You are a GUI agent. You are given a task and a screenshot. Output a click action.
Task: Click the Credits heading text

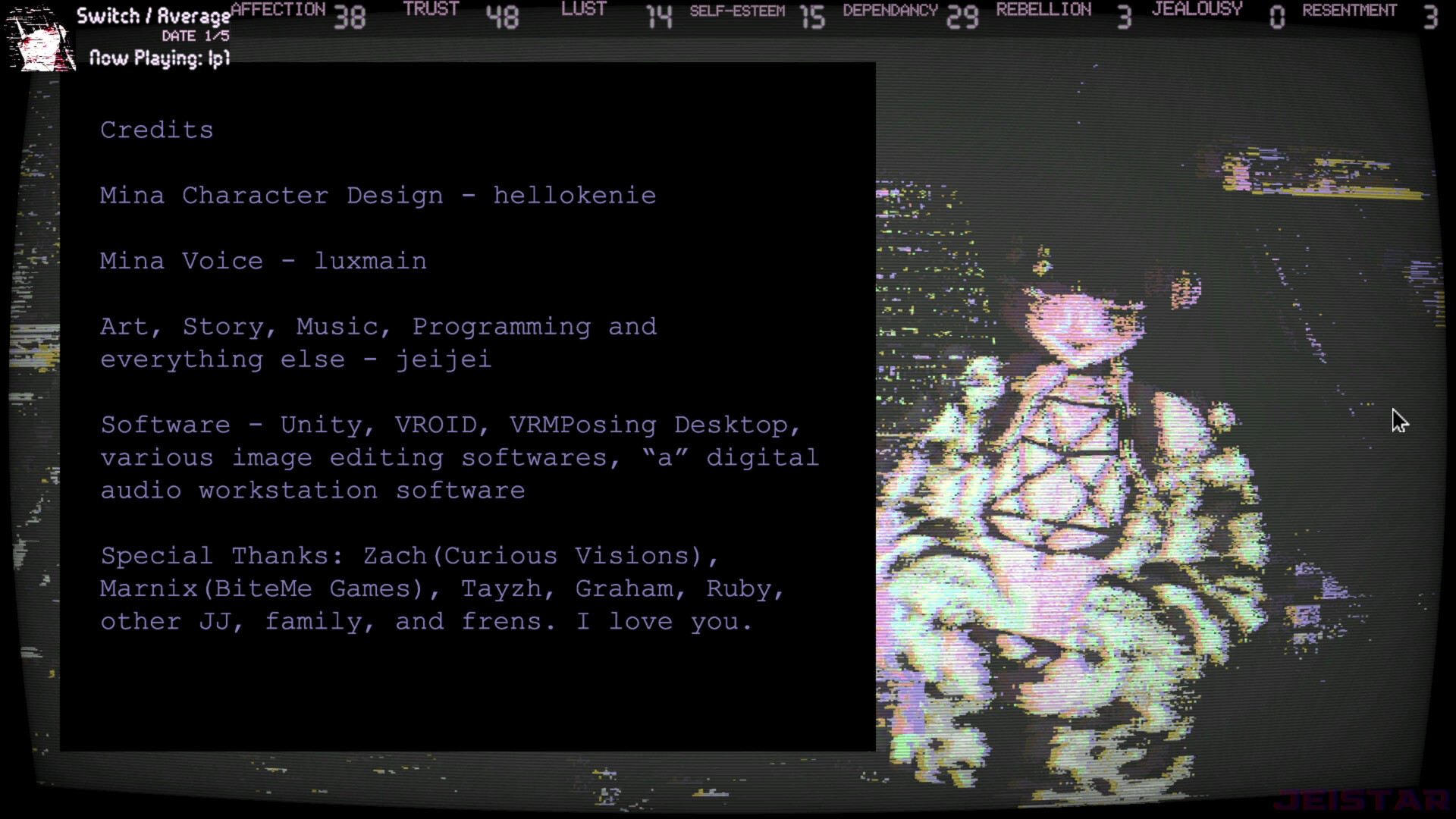(x=156, y=130)
